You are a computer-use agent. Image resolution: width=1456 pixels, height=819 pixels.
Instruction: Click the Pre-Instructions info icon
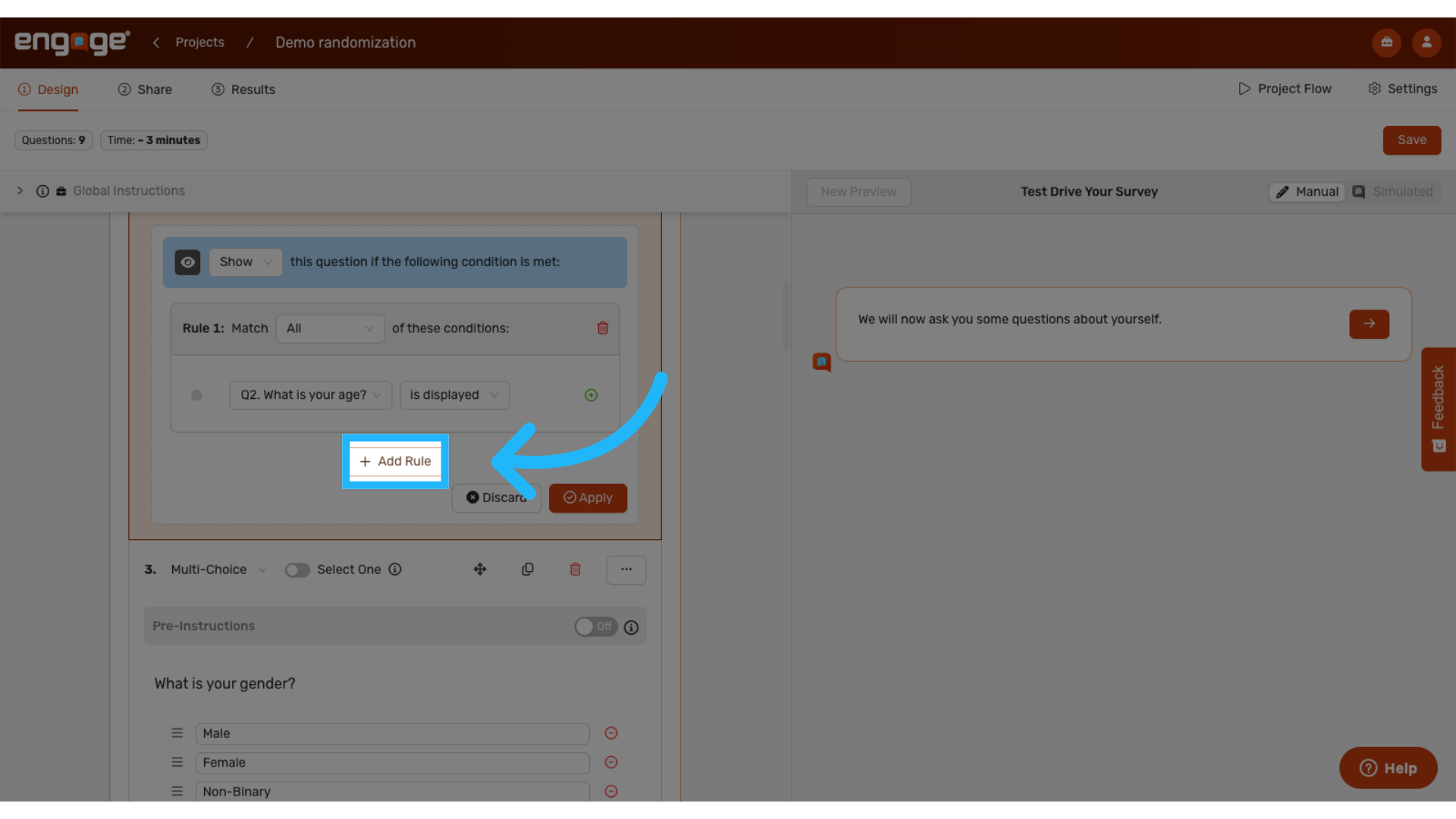coord(631,627)
